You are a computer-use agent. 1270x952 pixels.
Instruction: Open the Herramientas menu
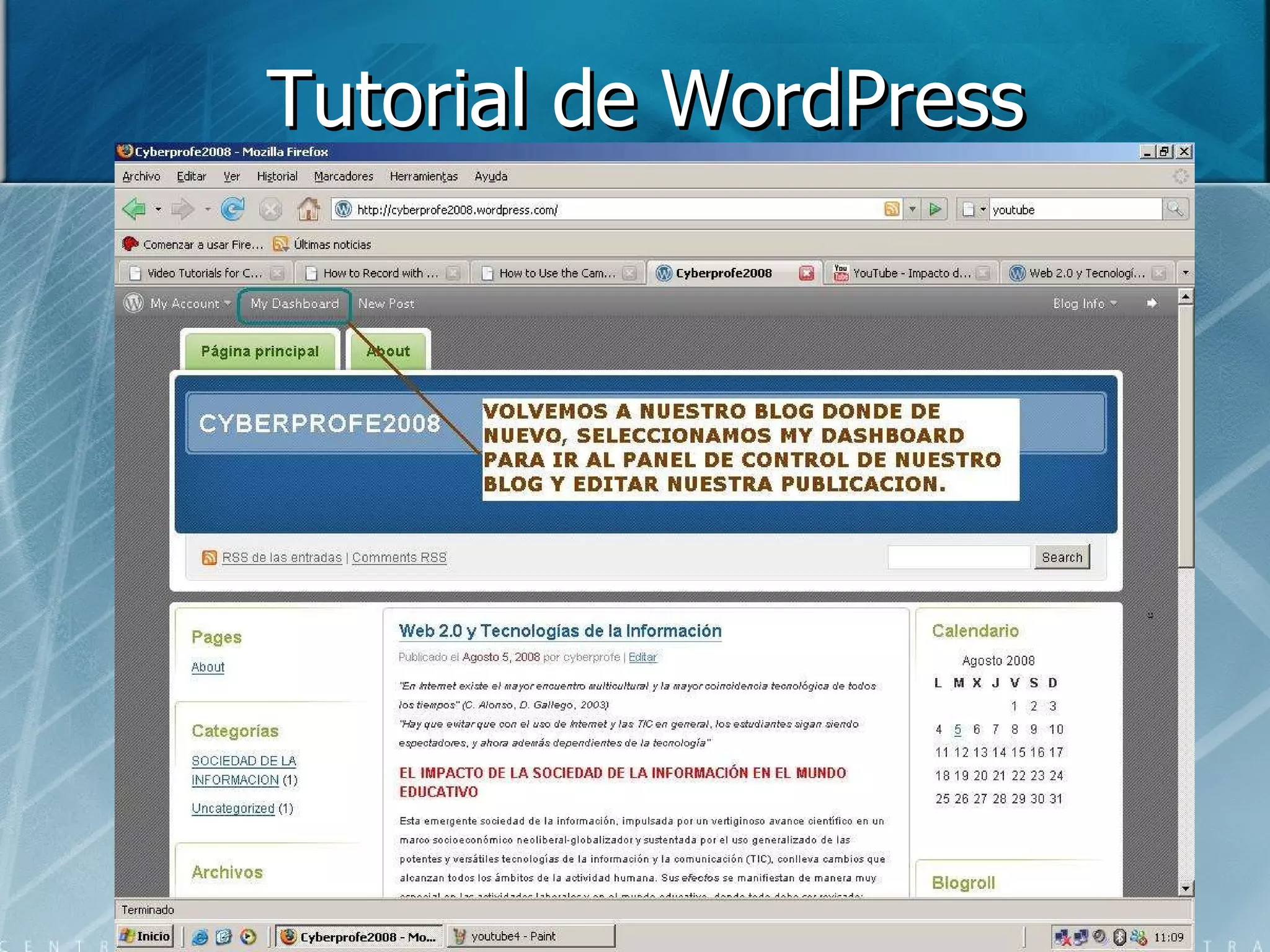tap(424, 177)
